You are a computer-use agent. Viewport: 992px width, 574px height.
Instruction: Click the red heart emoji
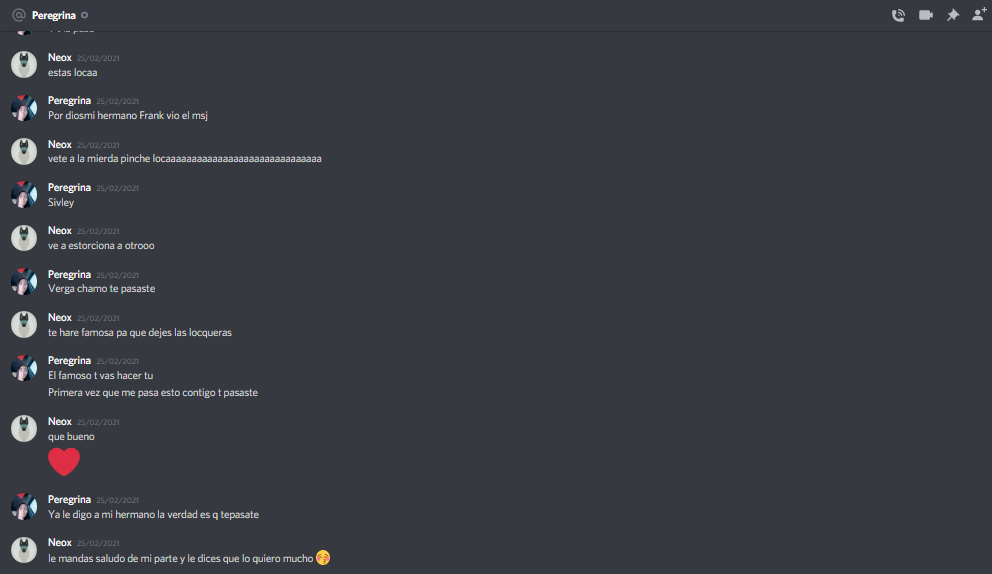[x=64, y=461]
